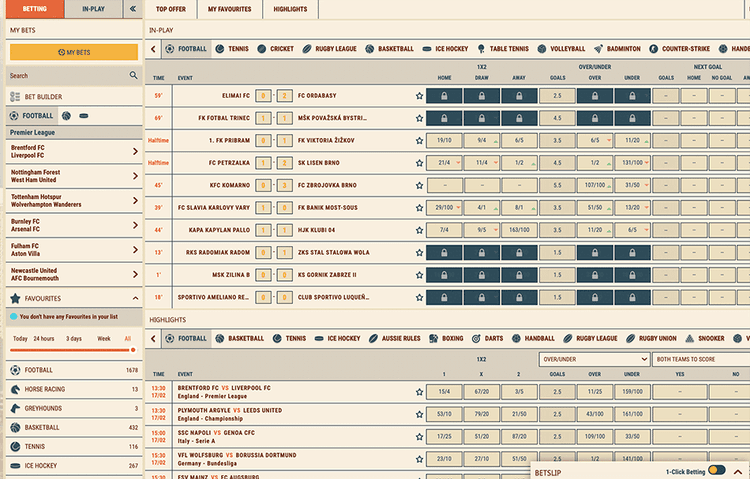
Task: Favourite star for Brentford vs Liverpool
Action: click(419, 392)
